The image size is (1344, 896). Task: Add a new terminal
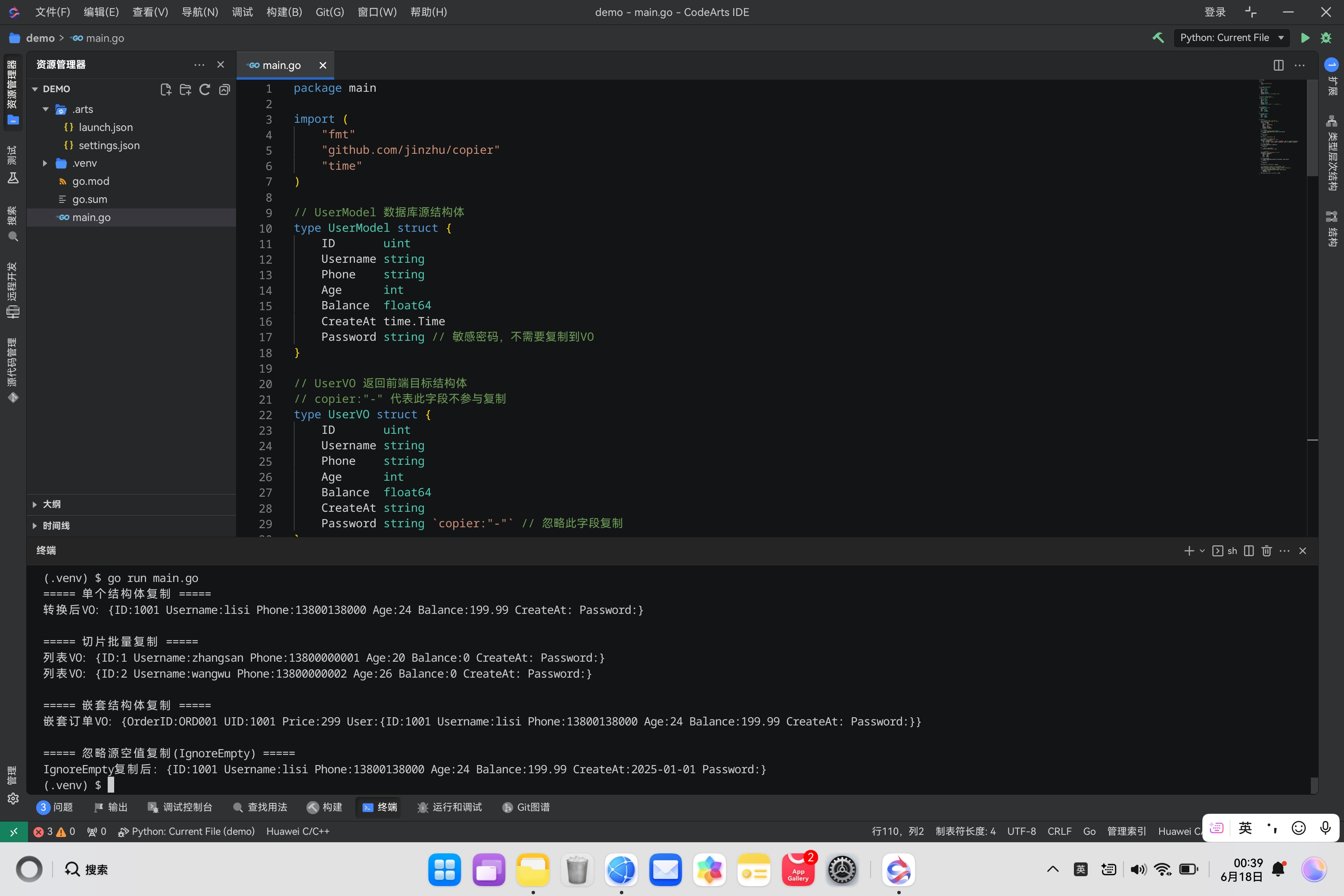(1189, 551)
